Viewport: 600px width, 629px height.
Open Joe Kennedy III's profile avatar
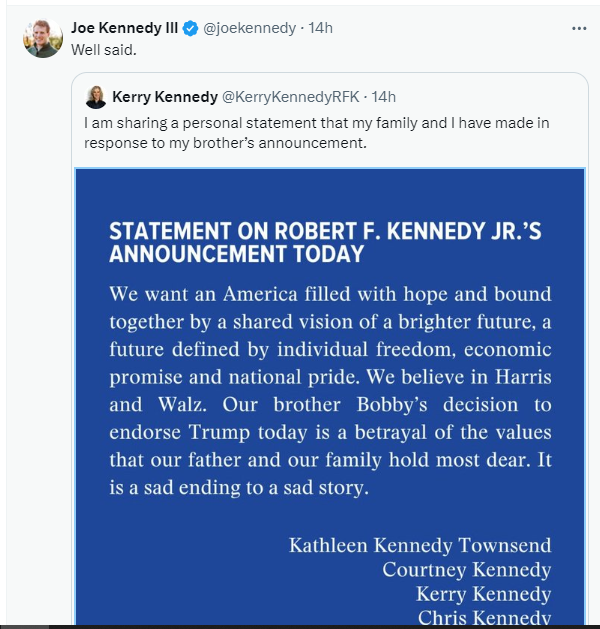pos(43,39)
